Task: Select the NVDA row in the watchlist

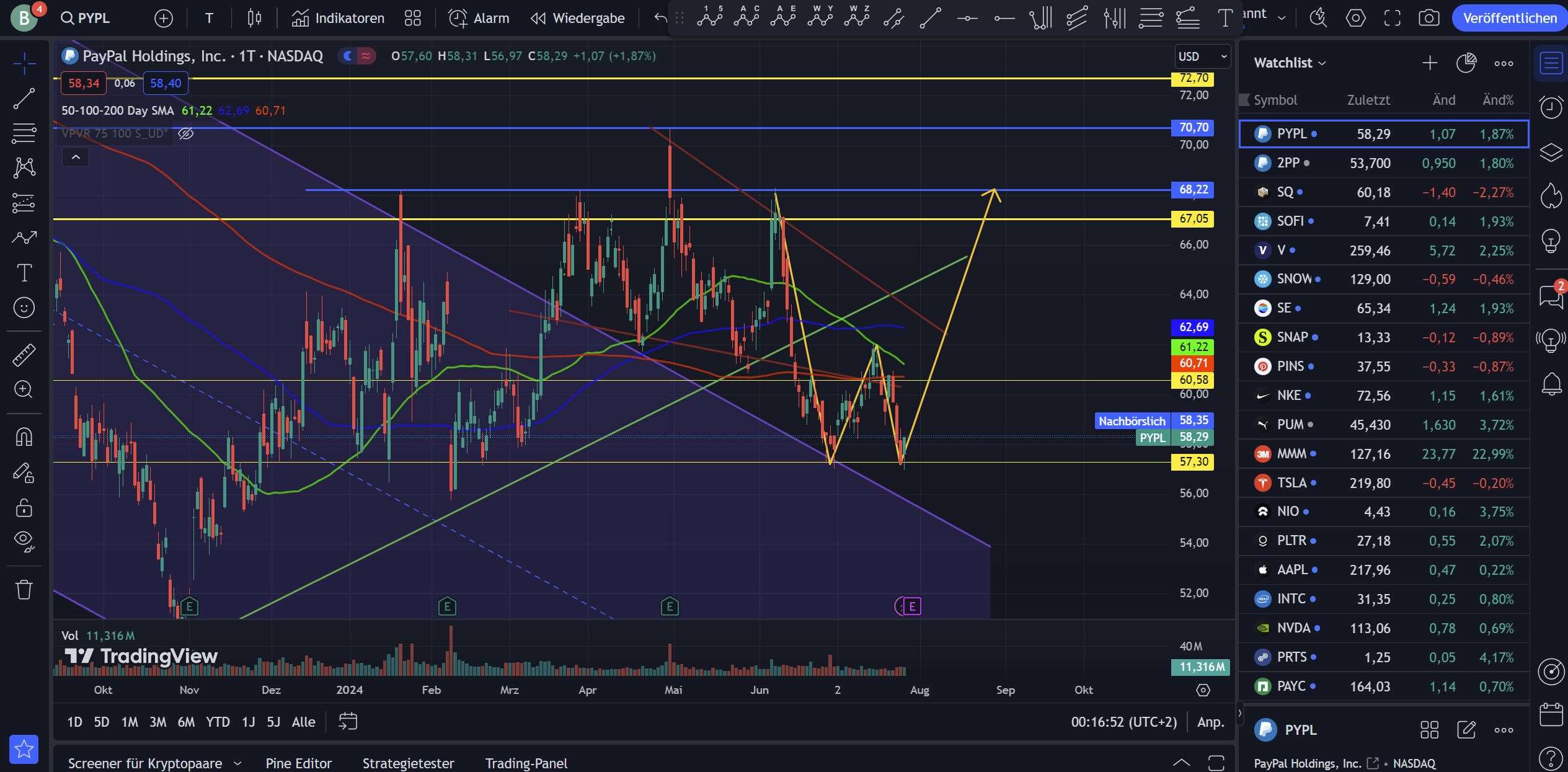Action: (1384, 628)
